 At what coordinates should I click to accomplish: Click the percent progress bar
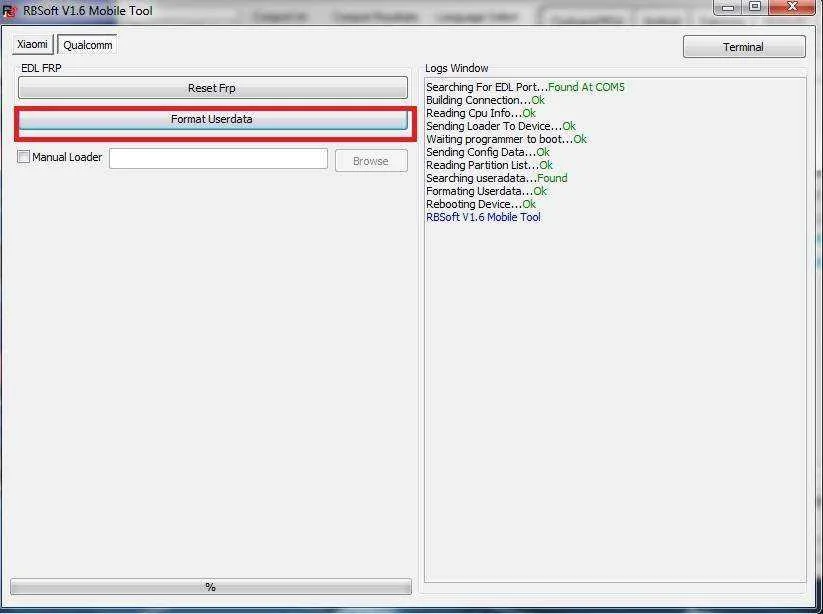(x=211, y=587)
